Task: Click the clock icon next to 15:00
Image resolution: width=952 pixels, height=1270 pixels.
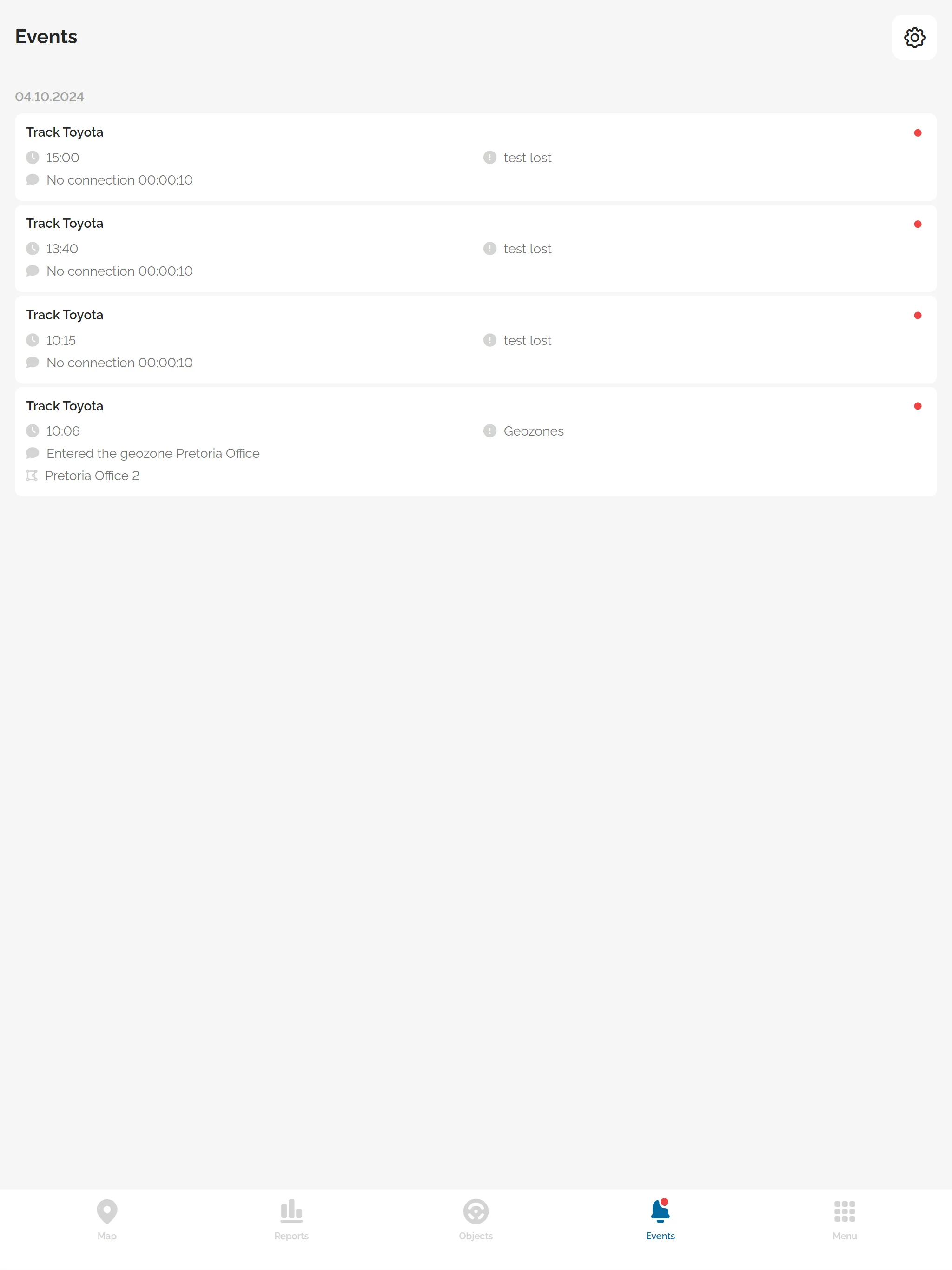Action: (33, 157)
